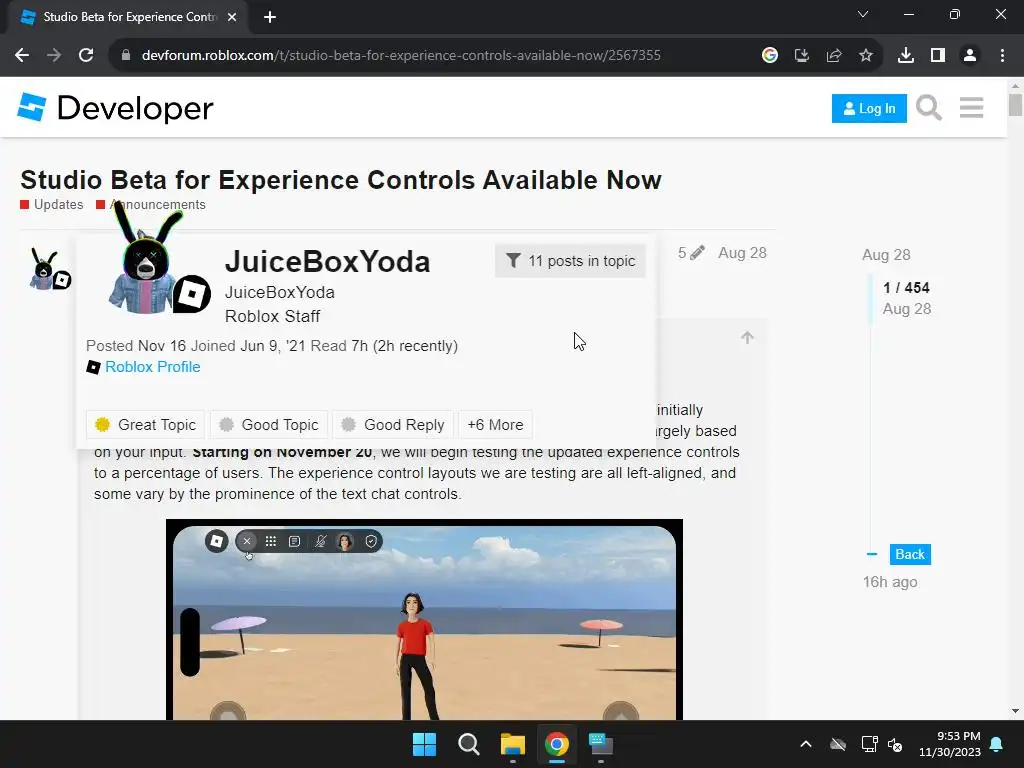Click the address bar URL field
The height and width of the screenshot is (768, 1024).
click(x=401, y=56)
